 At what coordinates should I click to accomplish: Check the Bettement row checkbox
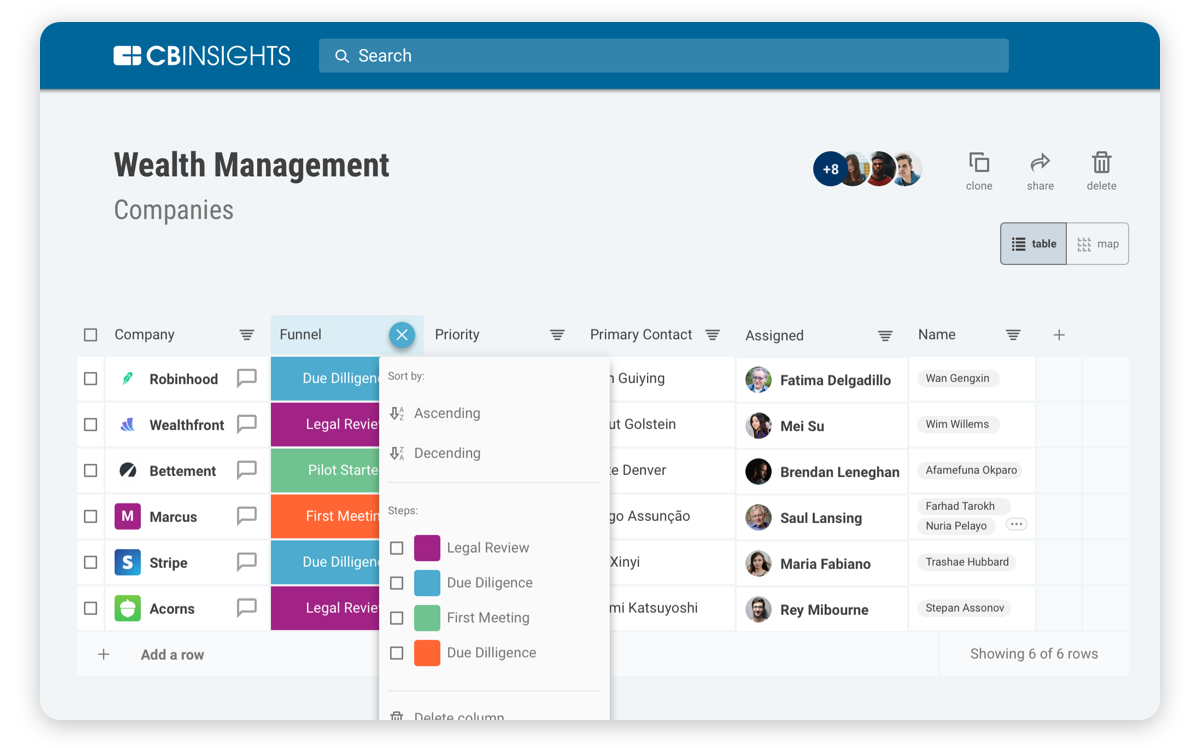[91, 470]
